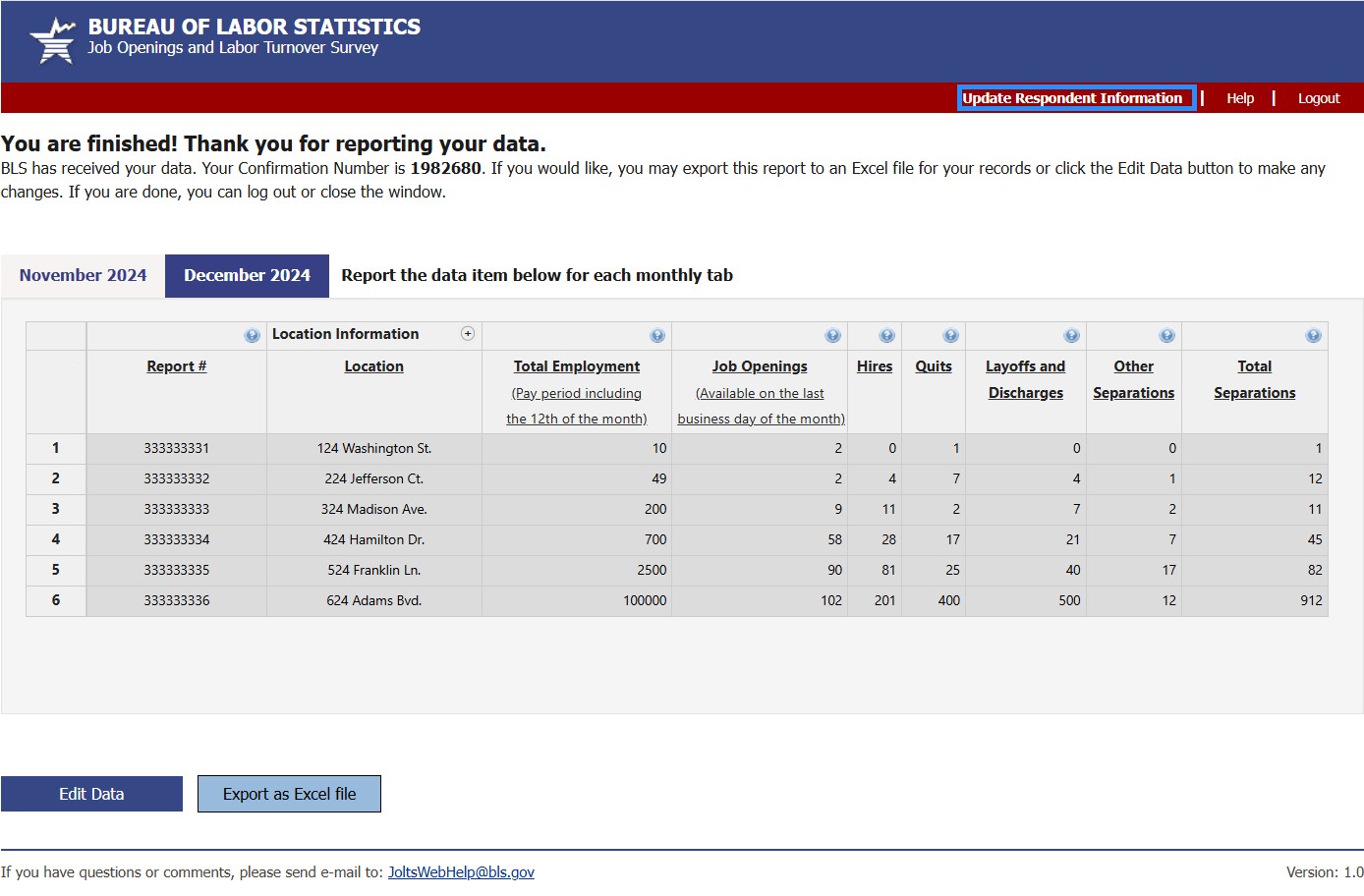Expand the Location Information columns
This screenshot has width=1364, height=896.
point(468,334)
